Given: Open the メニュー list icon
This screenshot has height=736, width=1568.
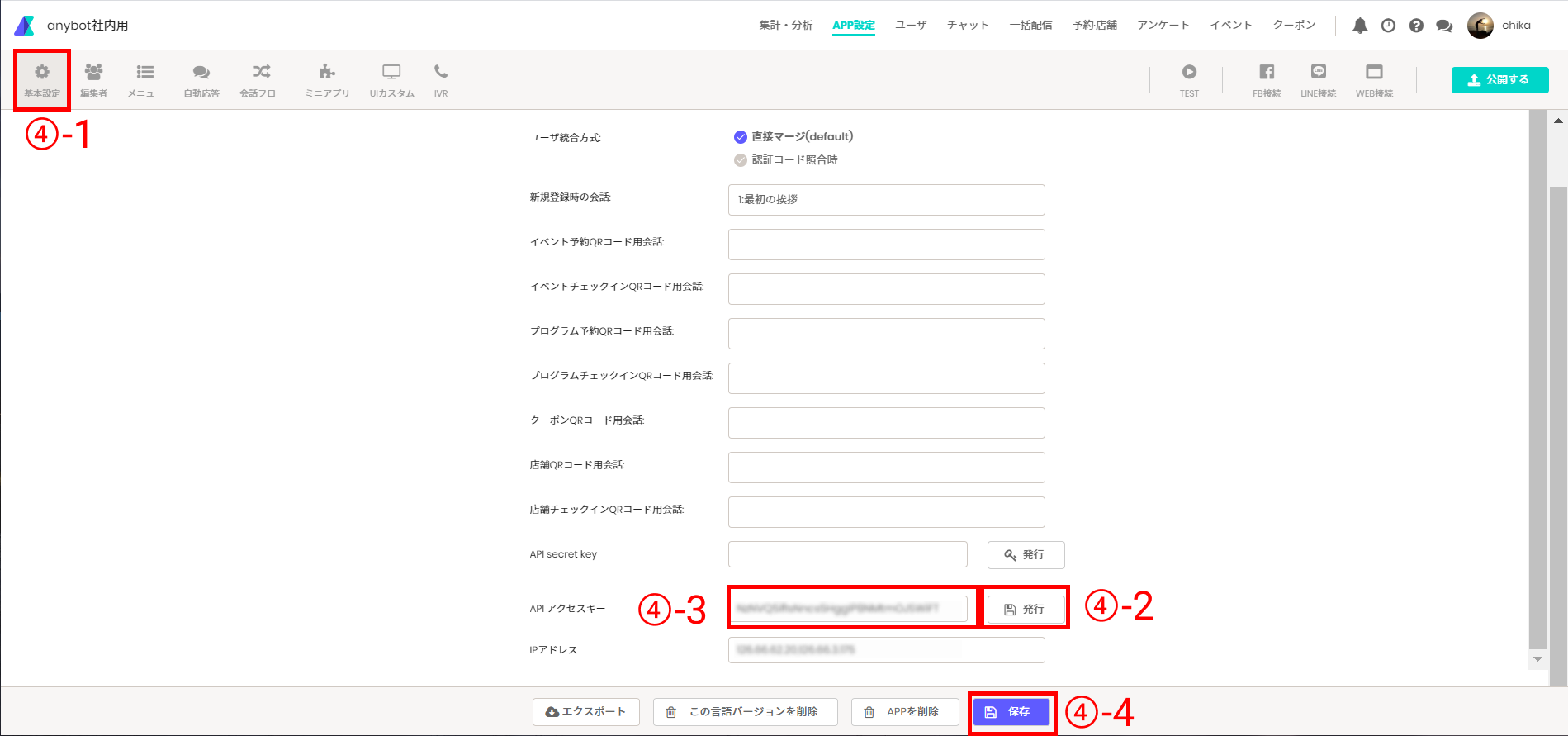Looking at the screenshot, I should coord(145,80).
